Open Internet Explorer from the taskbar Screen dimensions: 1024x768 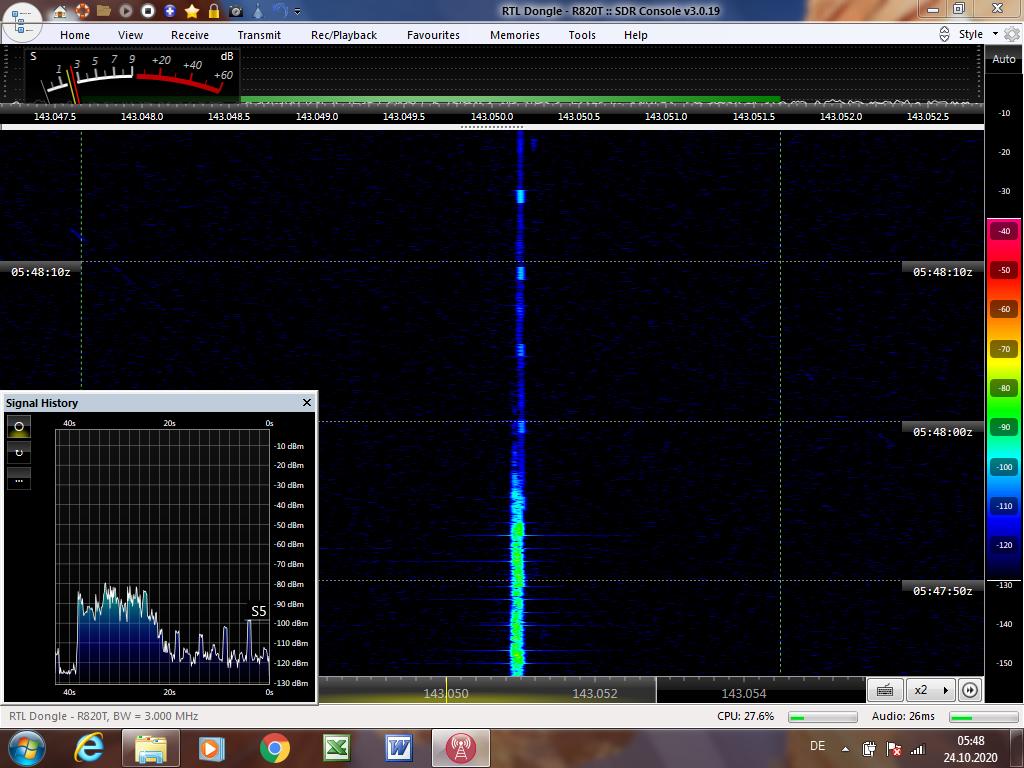(89, 748)
